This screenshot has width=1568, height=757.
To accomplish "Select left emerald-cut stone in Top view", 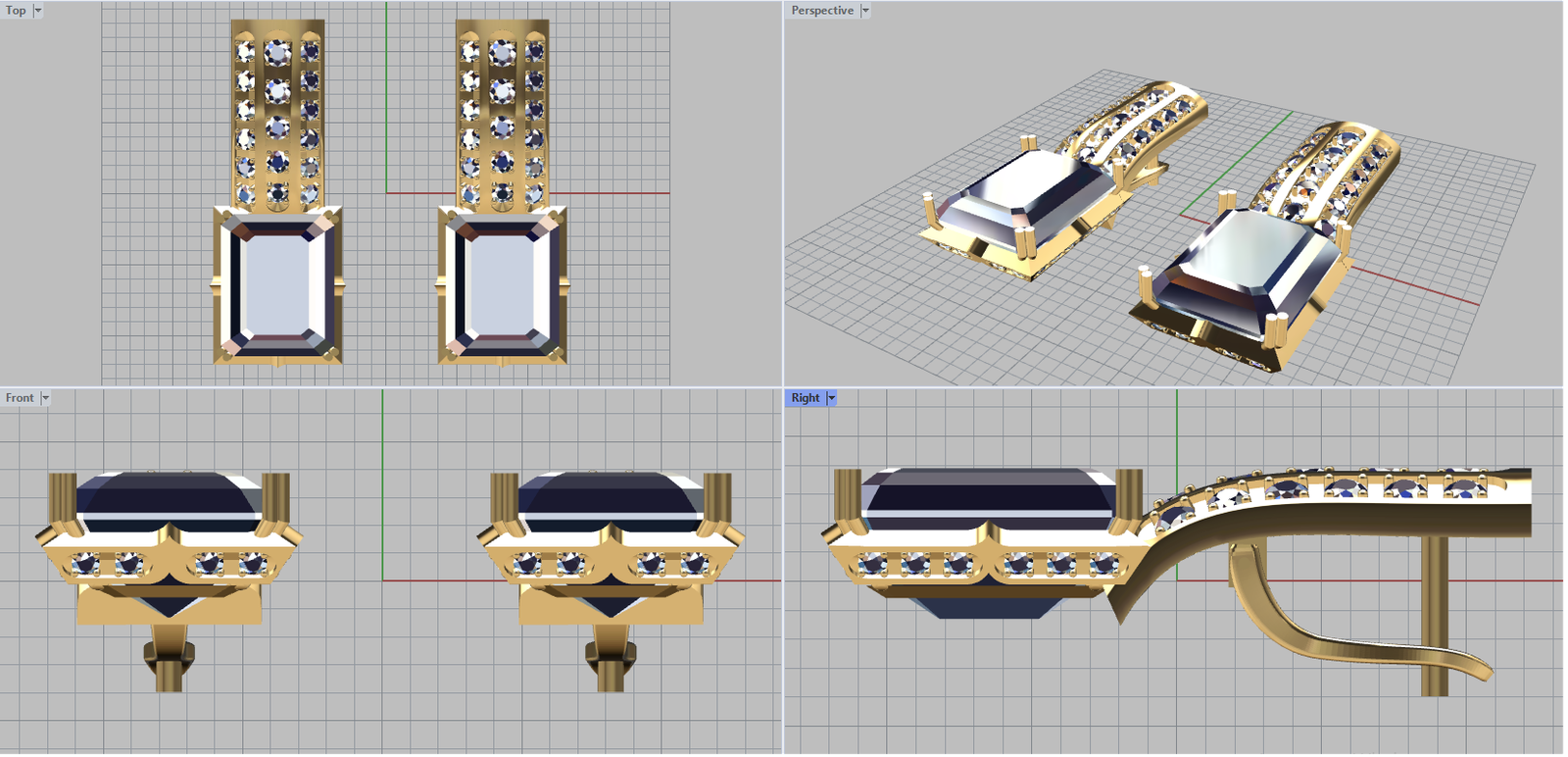I will click(277, 285).
